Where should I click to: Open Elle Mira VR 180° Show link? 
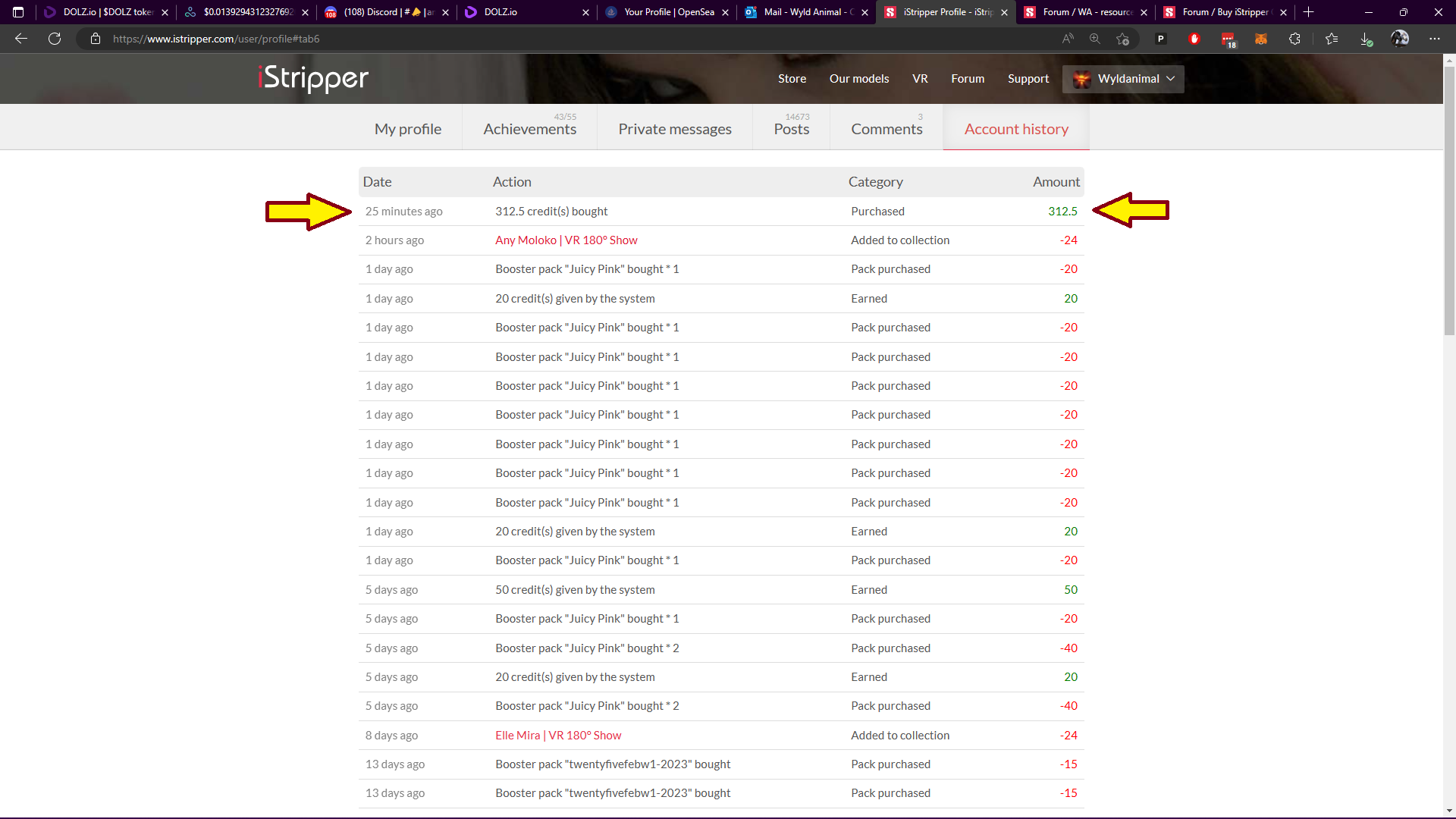(558, 736)
